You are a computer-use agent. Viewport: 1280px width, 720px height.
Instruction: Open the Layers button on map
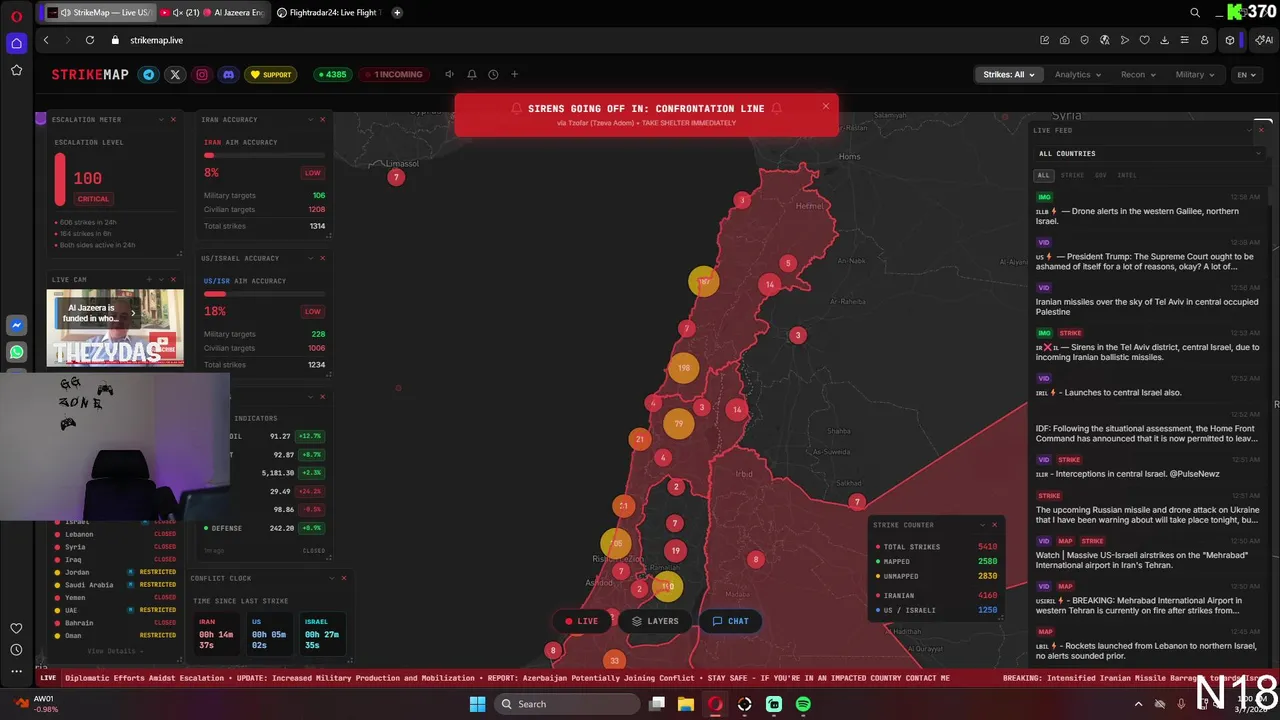pyautogui.click(x=656, y=621)
